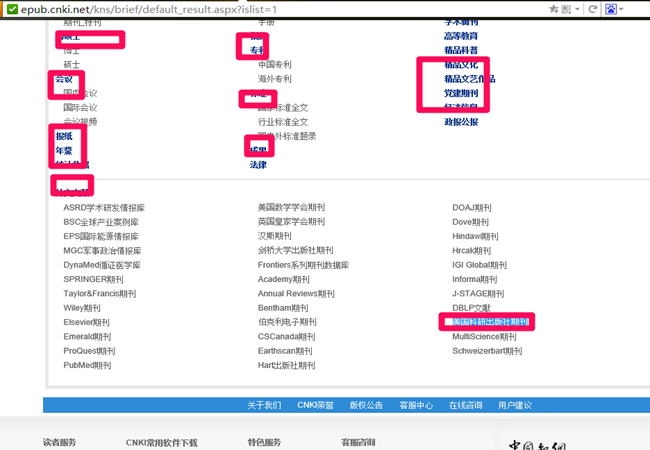Viewport: 650px width, 450px height.
Task: Open the 政报公报 link
Action: [461, 122]
